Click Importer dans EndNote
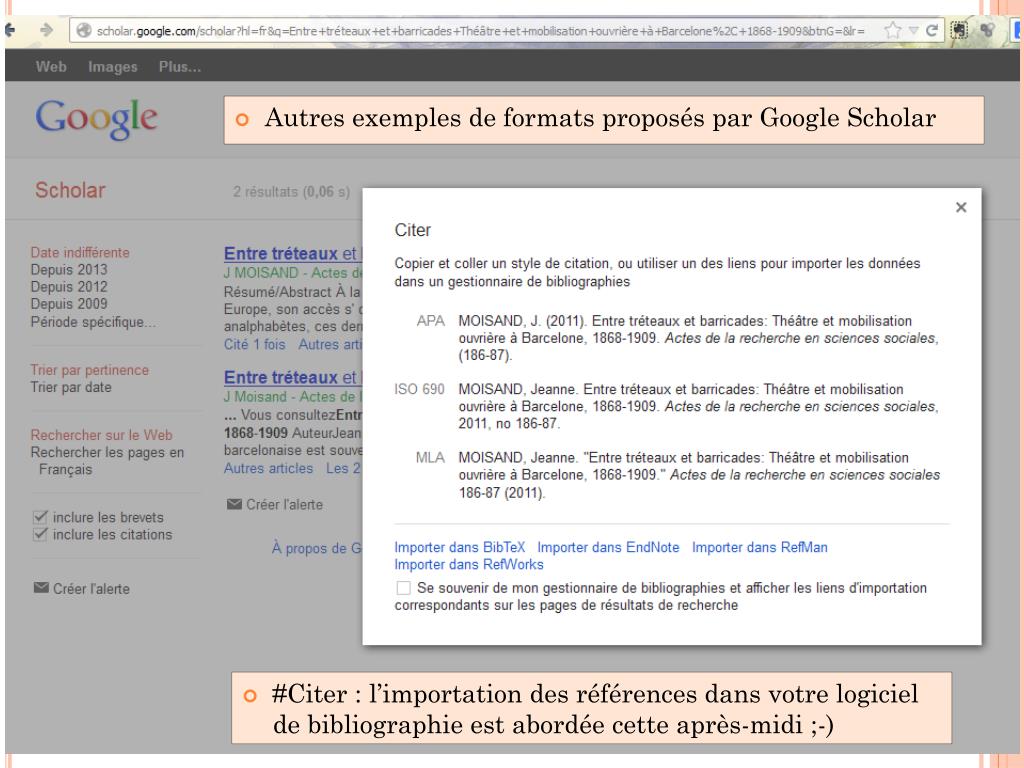Viewport: 1024px width, 768px height. coord(608,547)
